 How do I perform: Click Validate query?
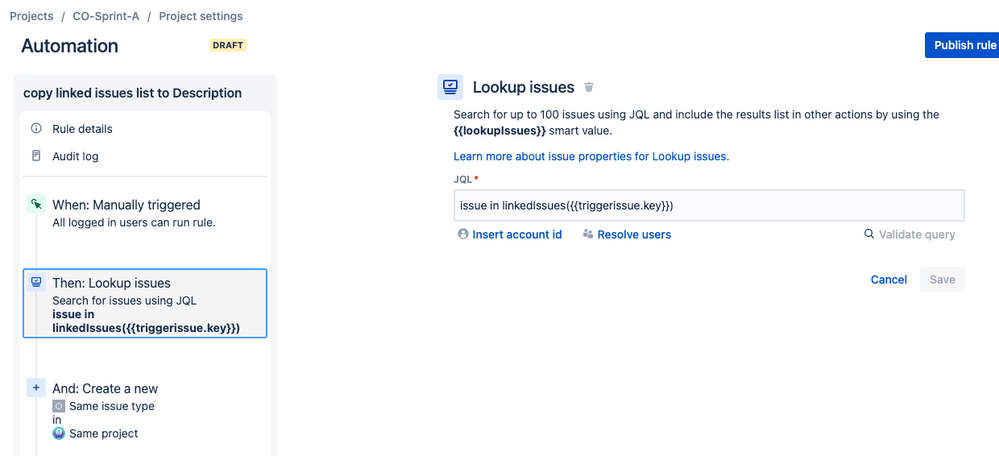pos(917,234)
